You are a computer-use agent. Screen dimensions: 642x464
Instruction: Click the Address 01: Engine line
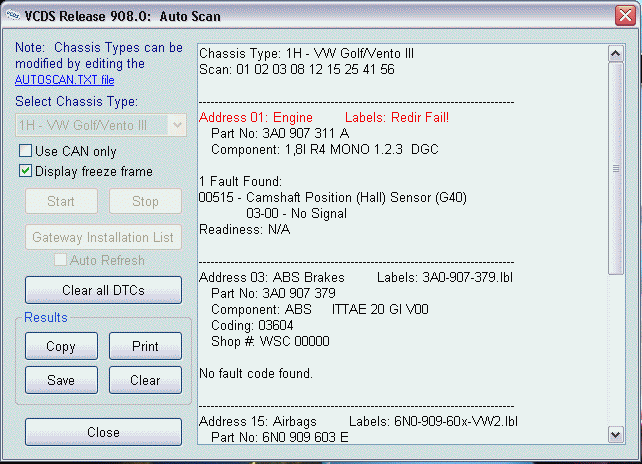256,118
